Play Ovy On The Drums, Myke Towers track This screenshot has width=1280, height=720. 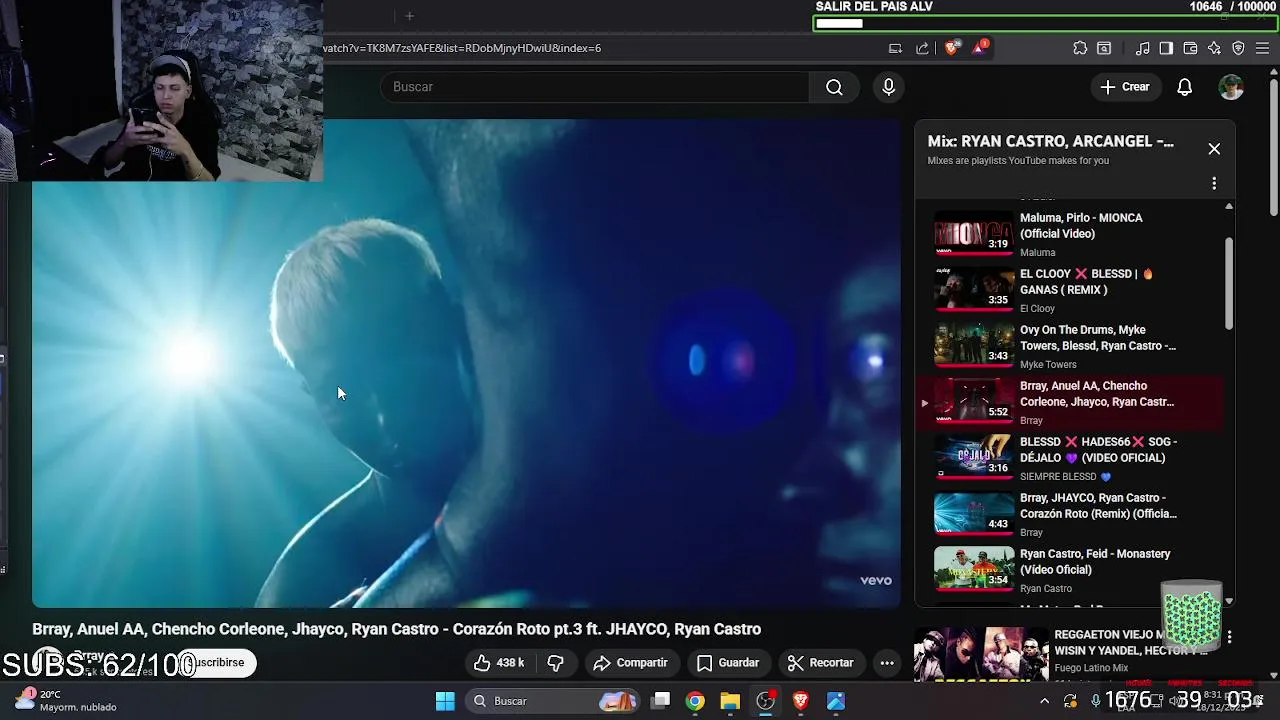[1068, 345]
